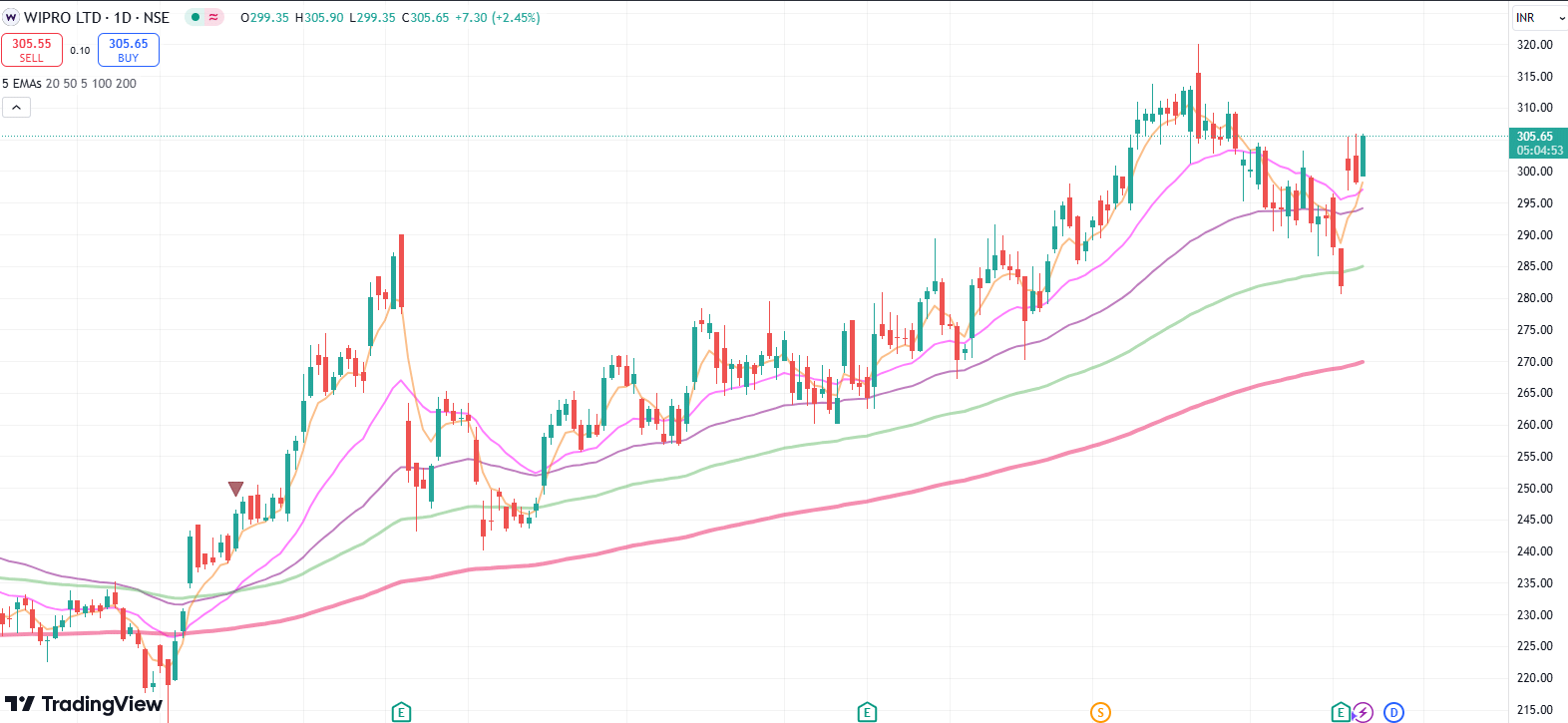The image size is (1568, 723).
Task: Click the TradingView logo
Action: pyautogui.click(x=84, y=704)
